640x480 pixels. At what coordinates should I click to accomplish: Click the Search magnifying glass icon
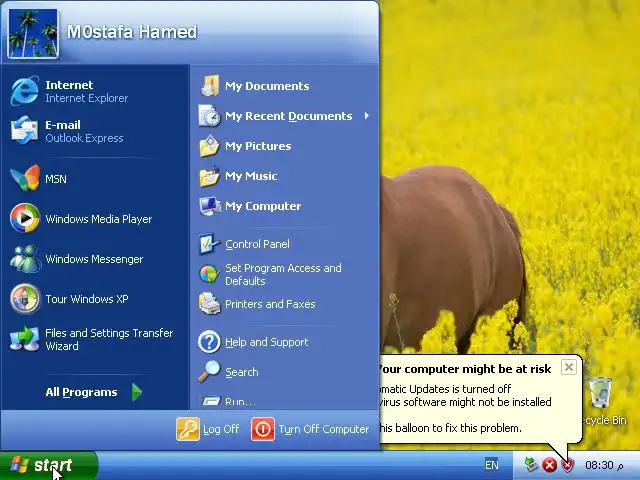tap(209, 372)
